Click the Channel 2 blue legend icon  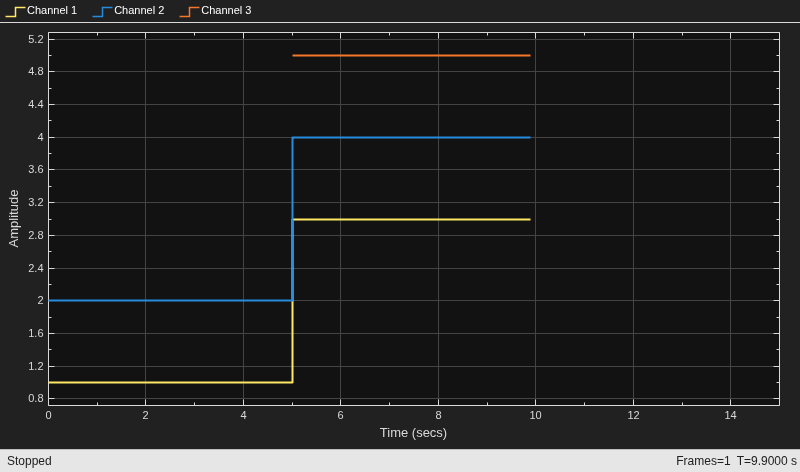(x=103, y=11)
